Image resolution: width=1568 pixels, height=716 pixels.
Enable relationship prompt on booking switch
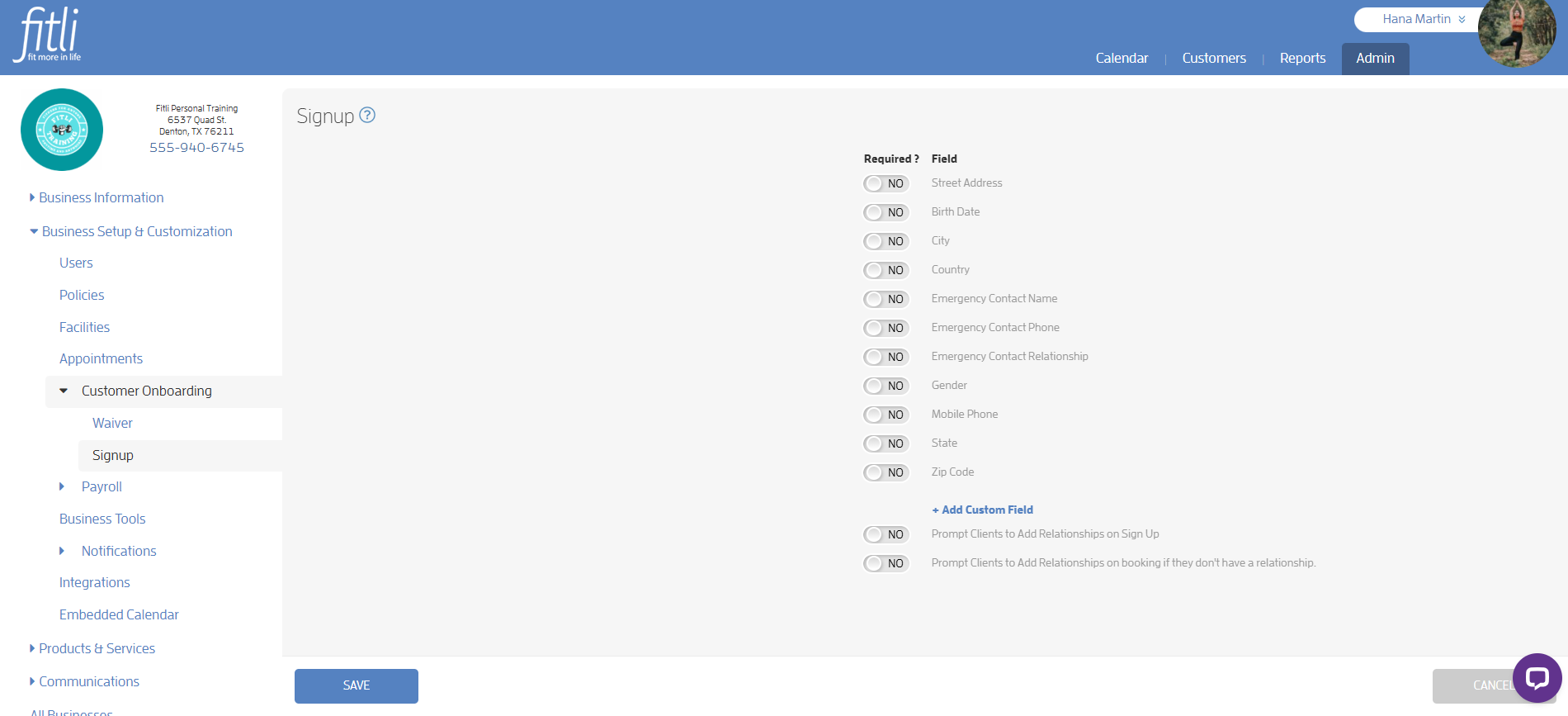[886, 563]
